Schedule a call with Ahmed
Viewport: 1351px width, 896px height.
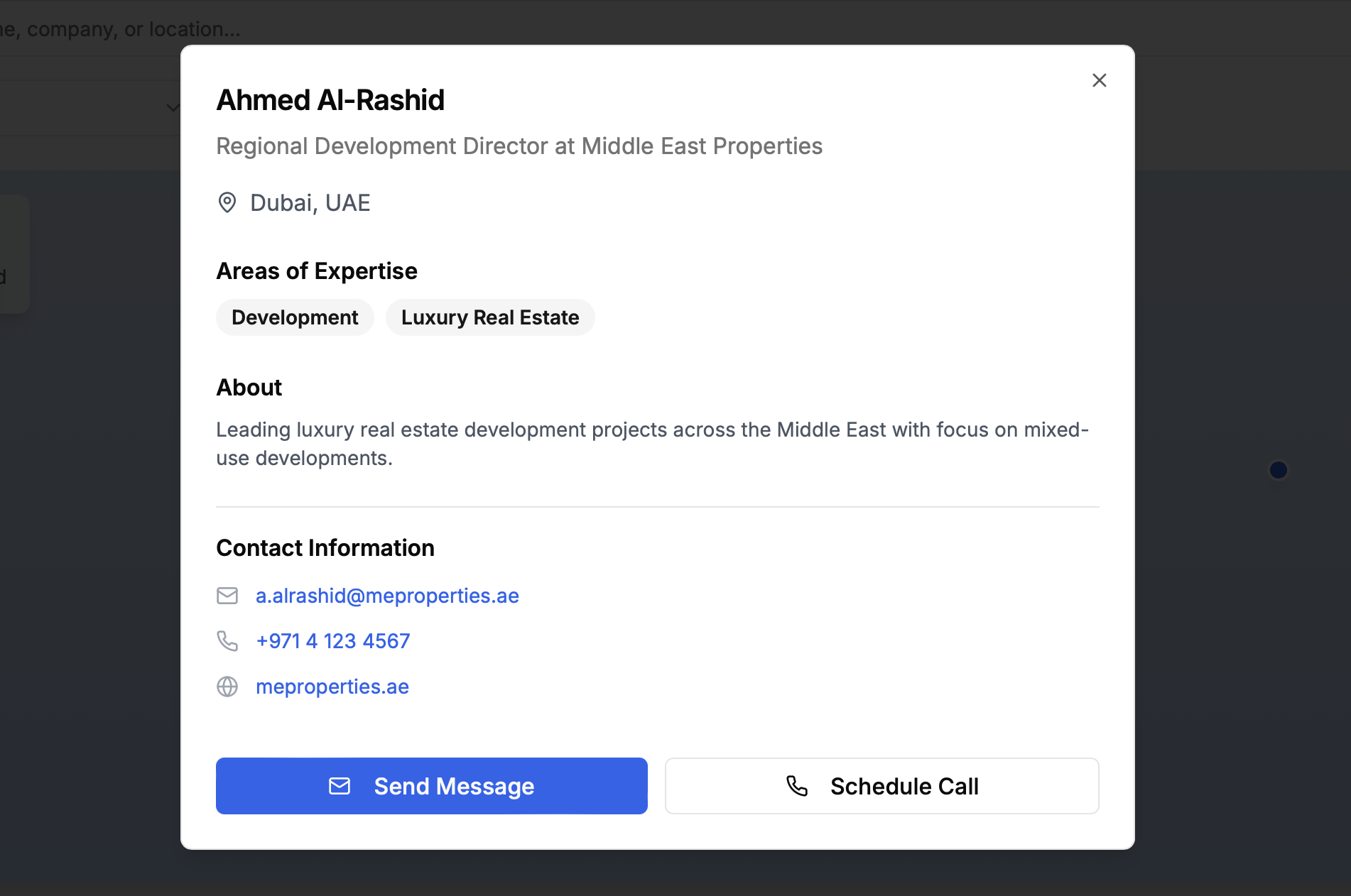coord(881,786)
